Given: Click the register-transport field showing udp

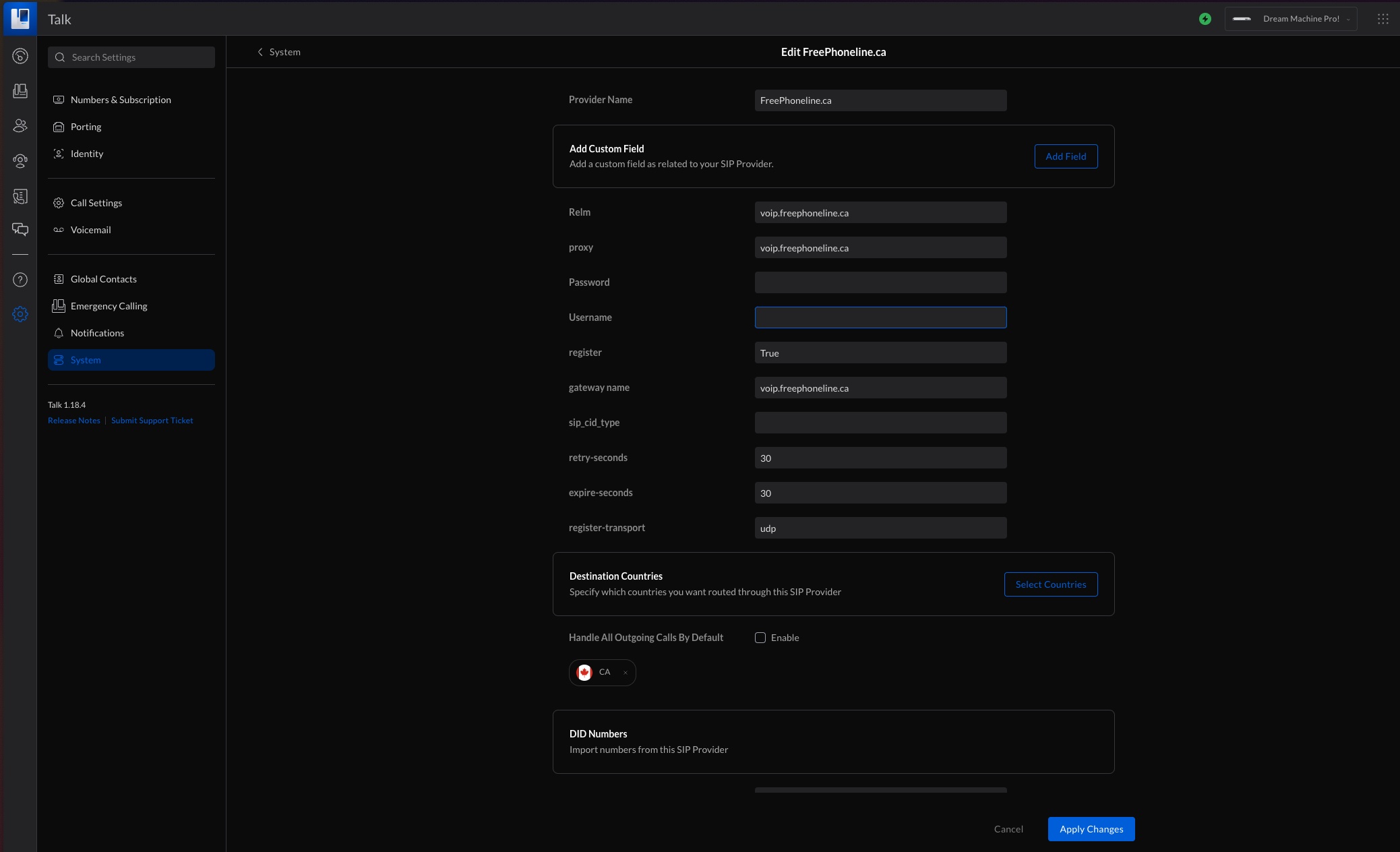Looking at the screenshot, I should 881,528.
